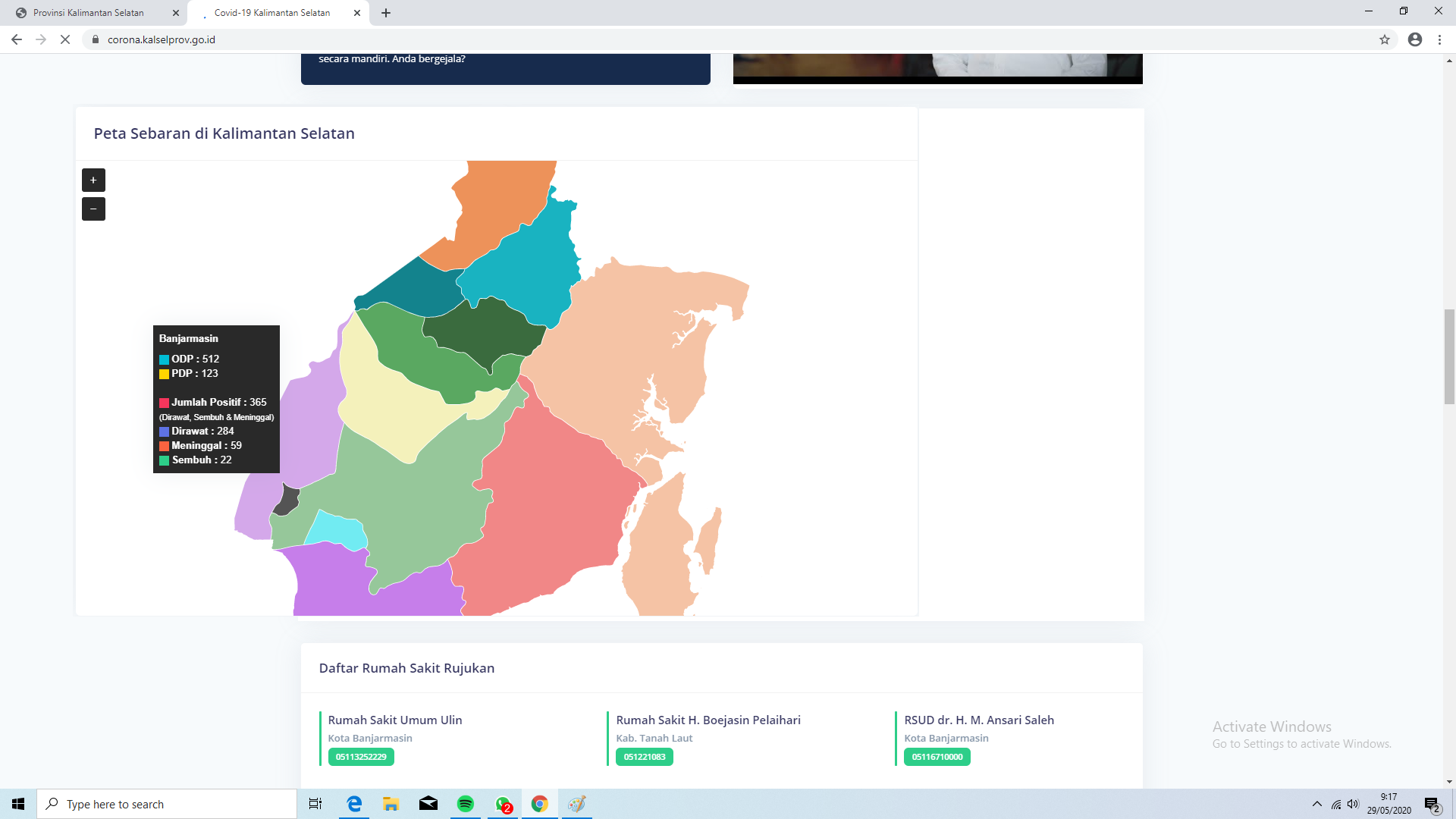1456x819 pixels.
Task: Open File Explorer from taskbar
Action: (391, 804)
